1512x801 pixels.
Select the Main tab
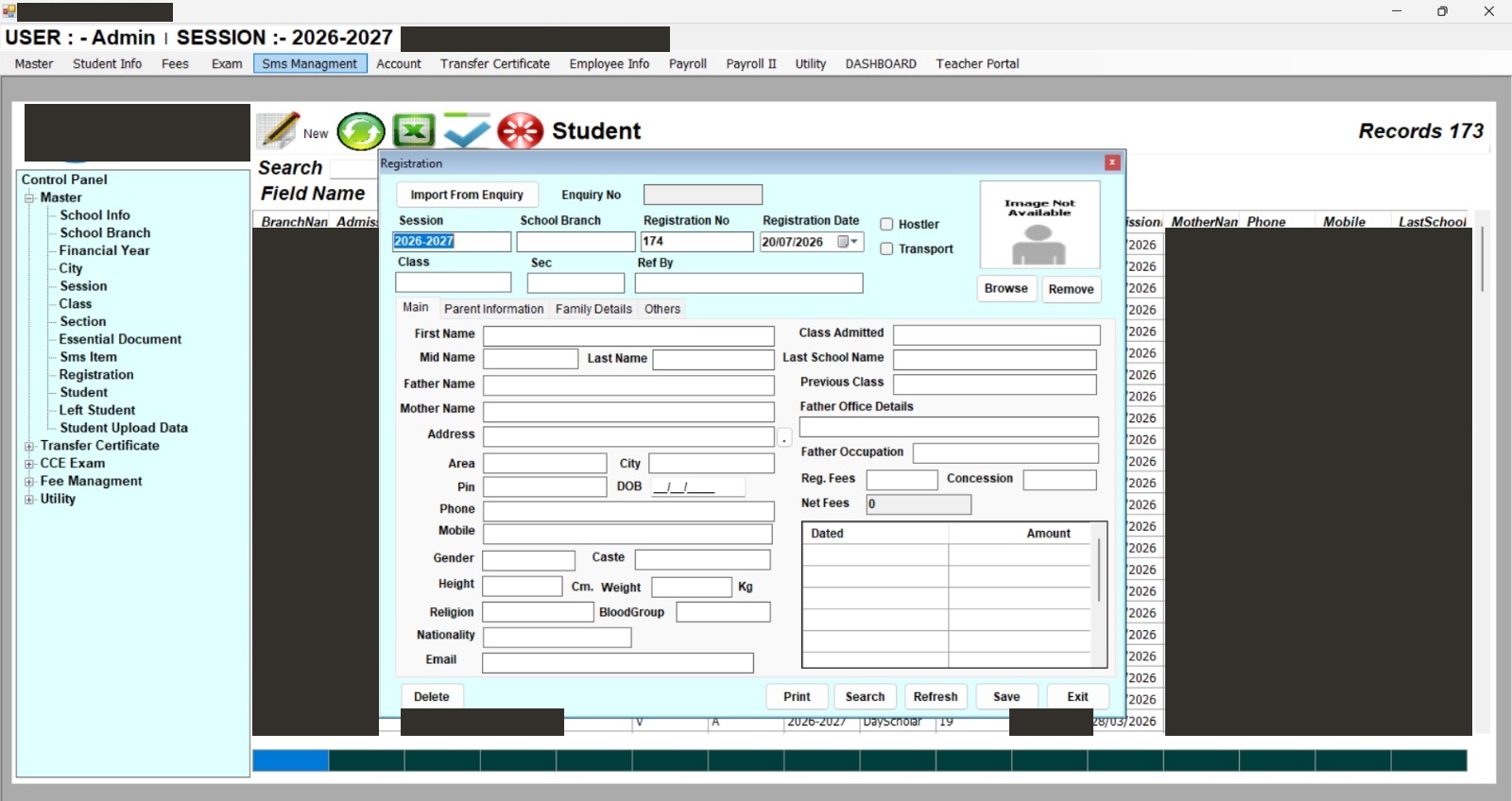pyautogui.click(x=416, y=308)
